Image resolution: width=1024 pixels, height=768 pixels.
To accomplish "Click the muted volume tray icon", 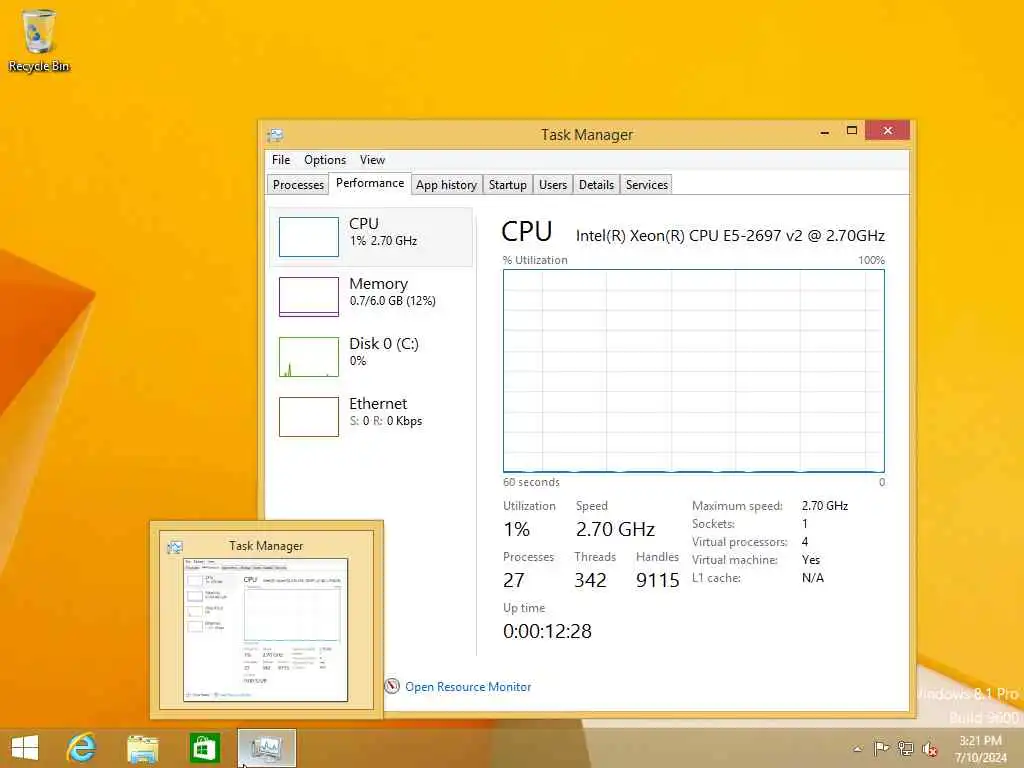I will coord(929,748).
